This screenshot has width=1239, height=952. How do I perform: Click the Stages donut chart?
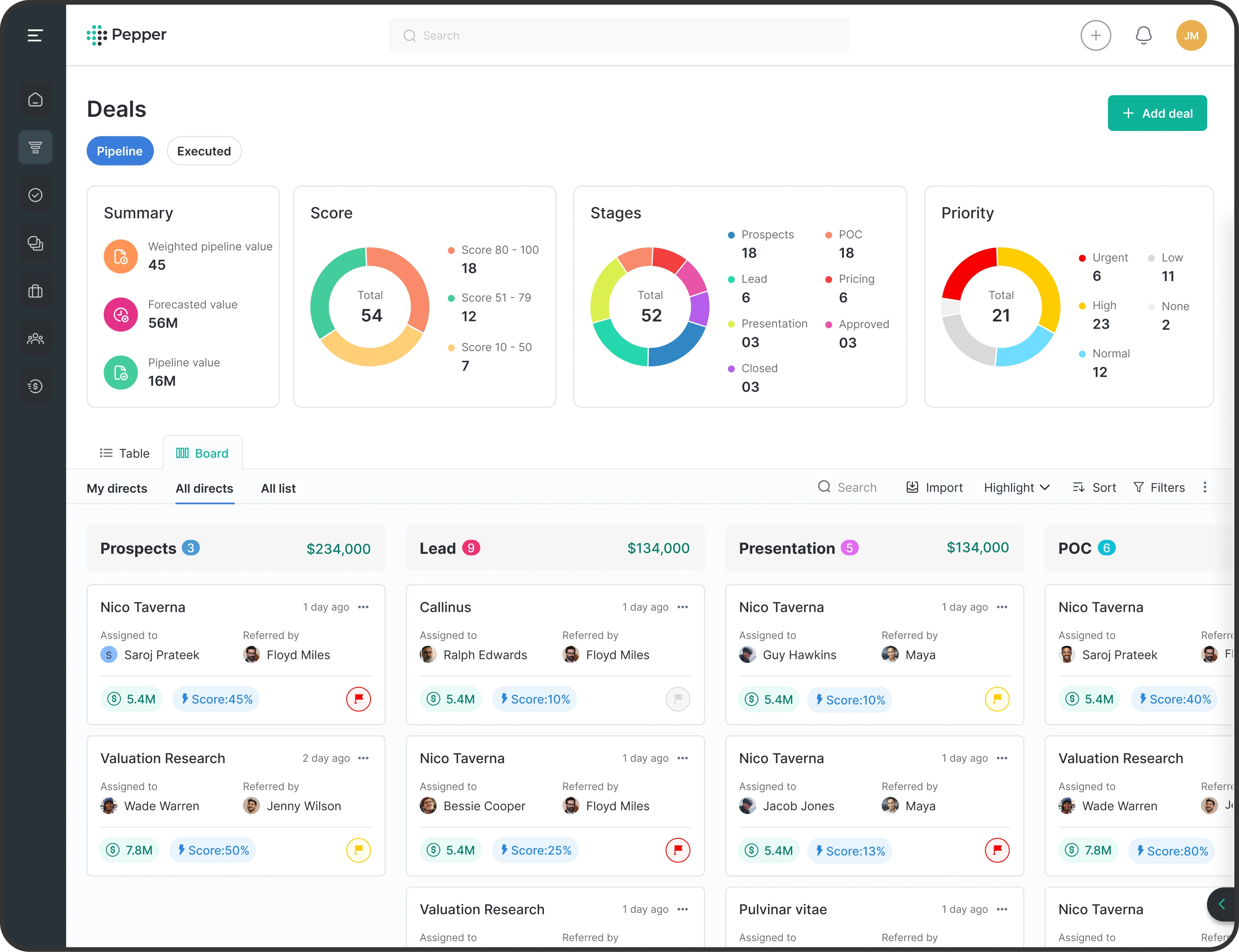click(x=650, y=307)
